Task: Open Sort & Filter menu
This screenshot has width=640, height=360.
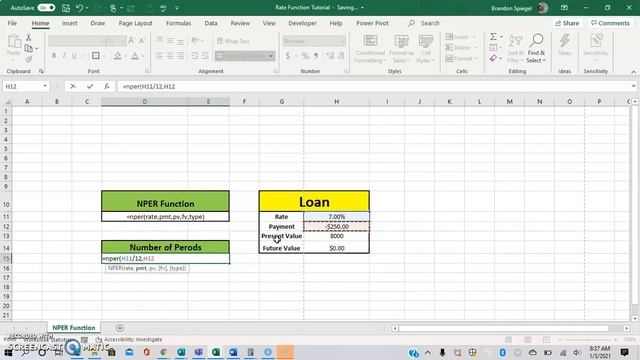Action: [x=516, y=49]
